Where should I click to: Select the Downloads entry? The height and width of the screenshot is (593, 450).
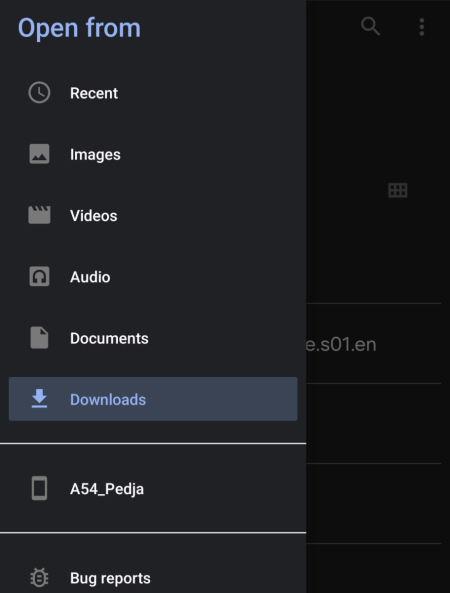click(x=153, y=399)
